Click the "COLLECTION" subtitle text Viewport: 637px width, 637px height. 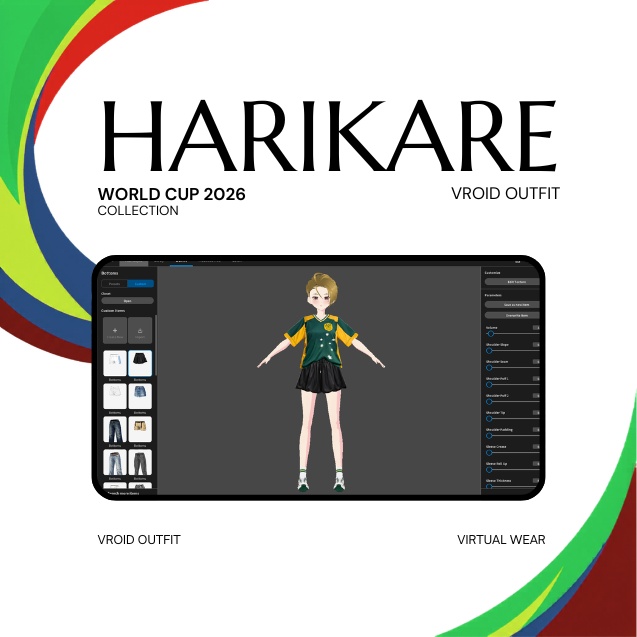pos(138,210)
